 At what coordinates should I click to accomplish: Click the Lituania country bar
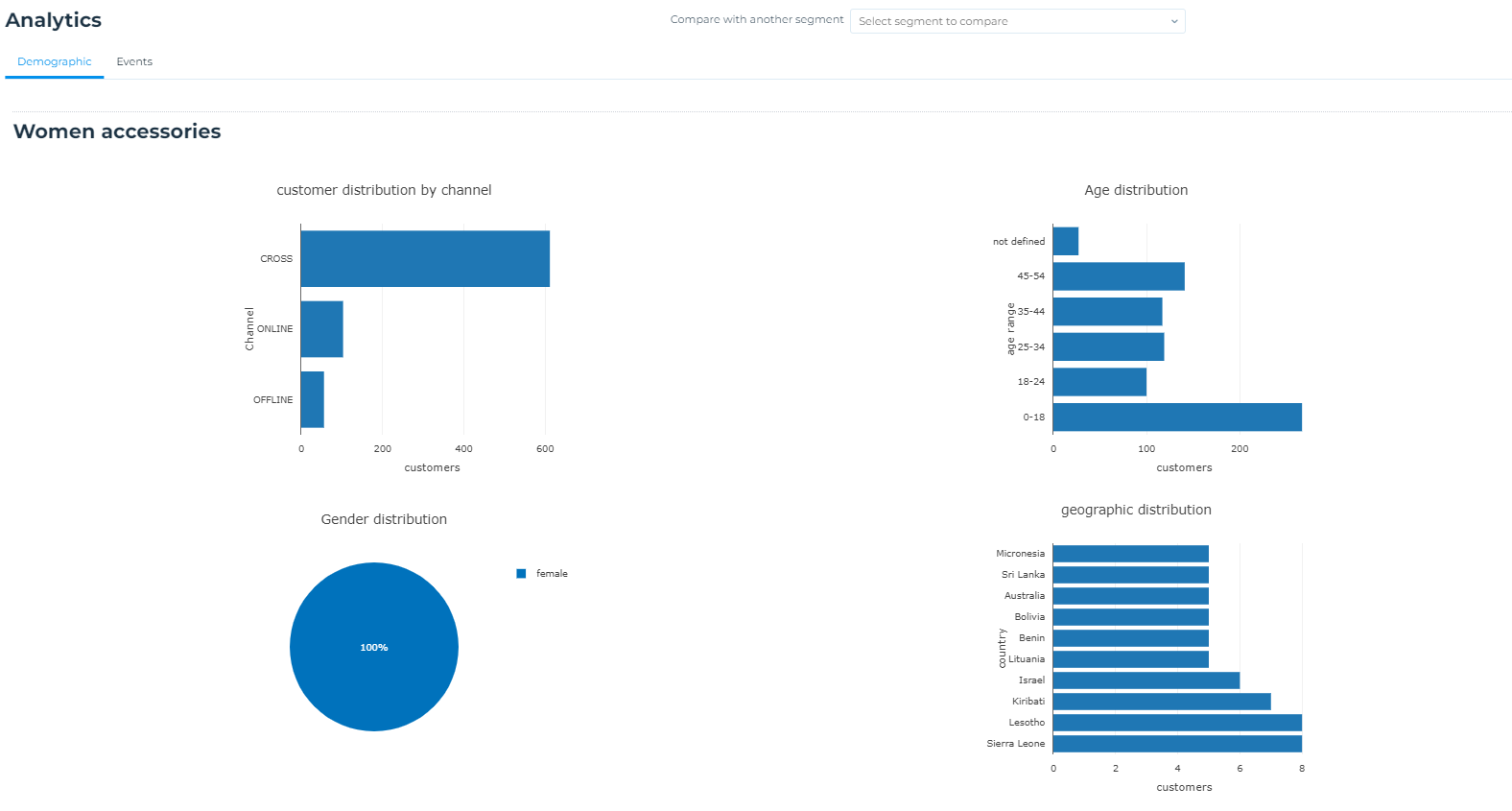1130,659
